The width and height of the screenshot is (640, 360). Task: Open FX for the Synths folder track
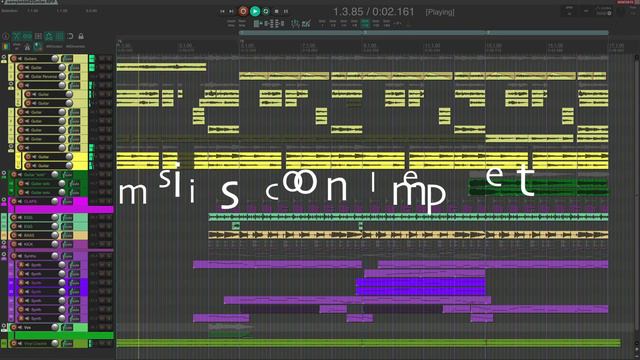[67, 256]
